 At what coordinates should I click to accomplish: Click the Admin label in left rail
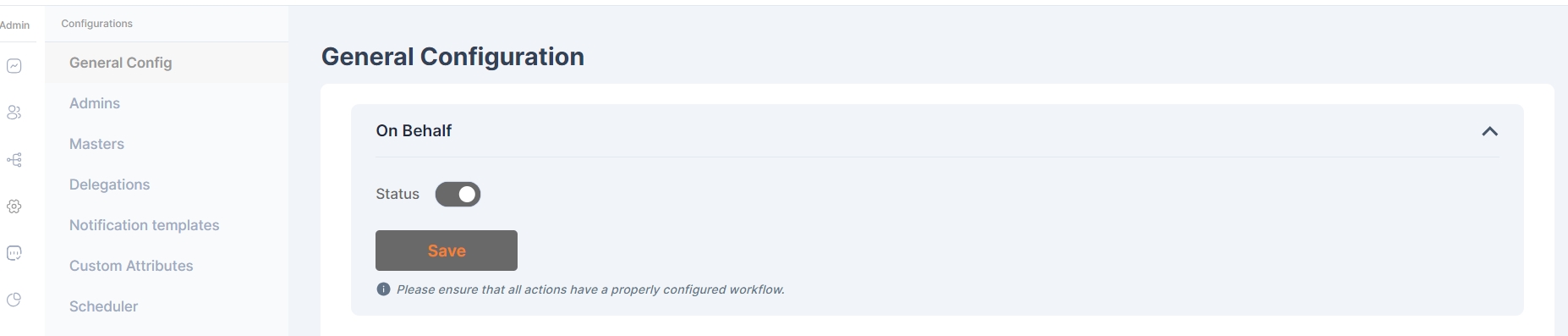(14, 25)
